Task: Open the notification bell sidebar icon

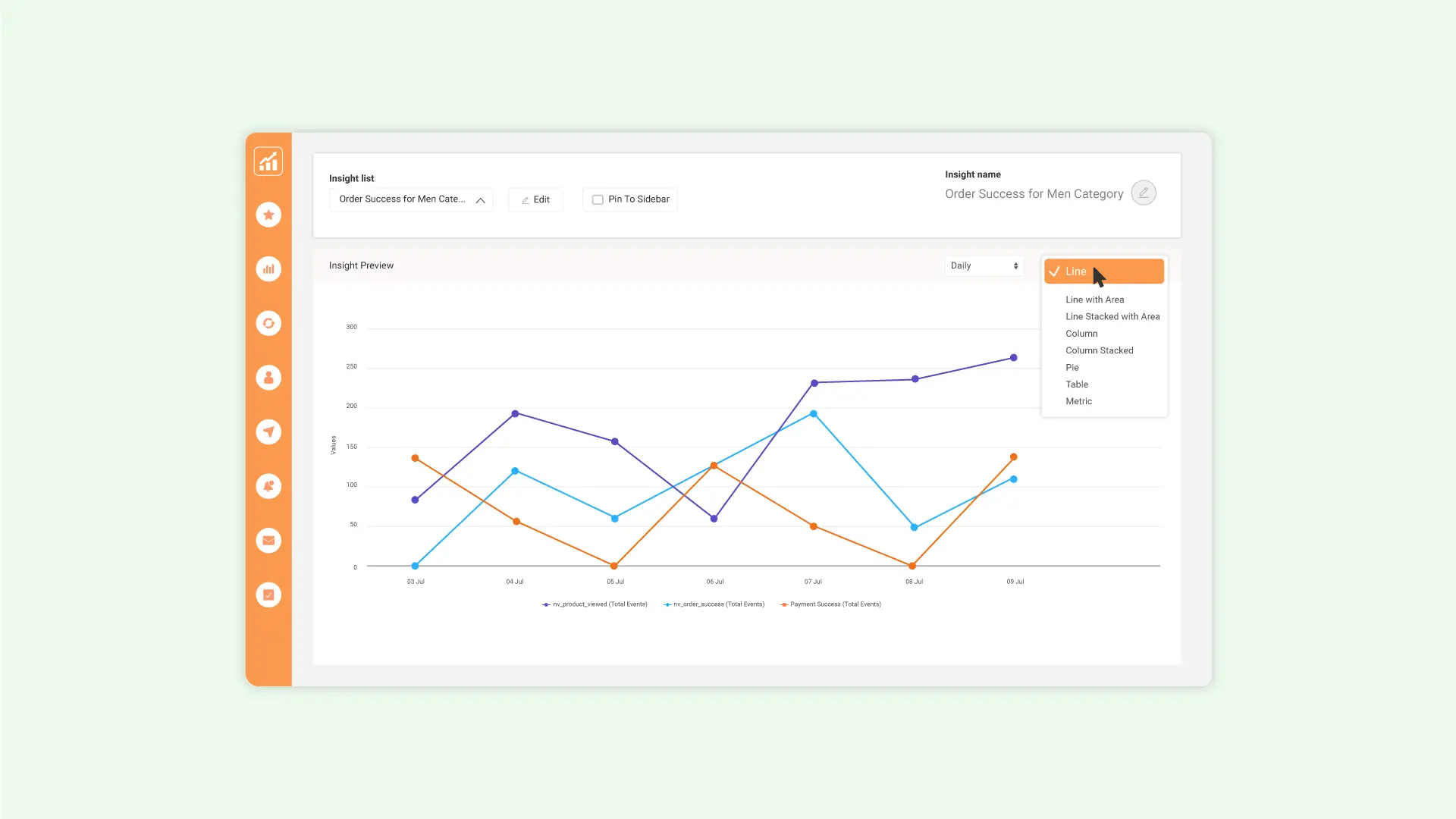Action: click(268, 486)
